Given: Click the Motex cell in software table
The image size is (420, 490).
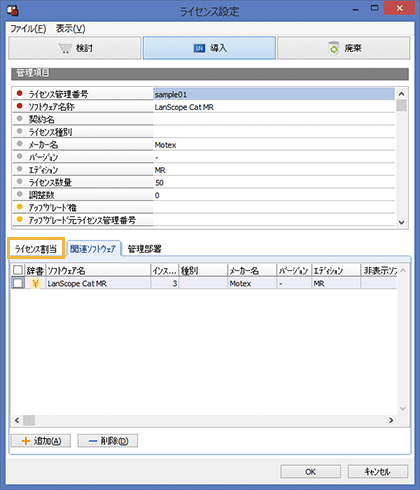Looking at the screenshot, I should (x=252, y=283).
